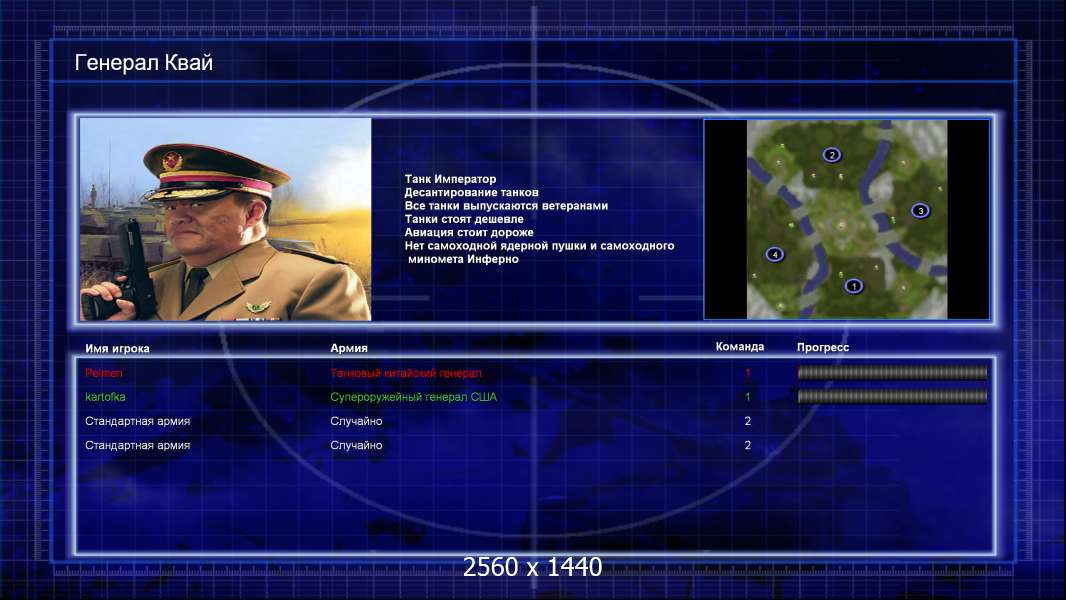Click 'Десантирование танков' description line
This screenshot has height=600, width=1066.
[471, 192]
